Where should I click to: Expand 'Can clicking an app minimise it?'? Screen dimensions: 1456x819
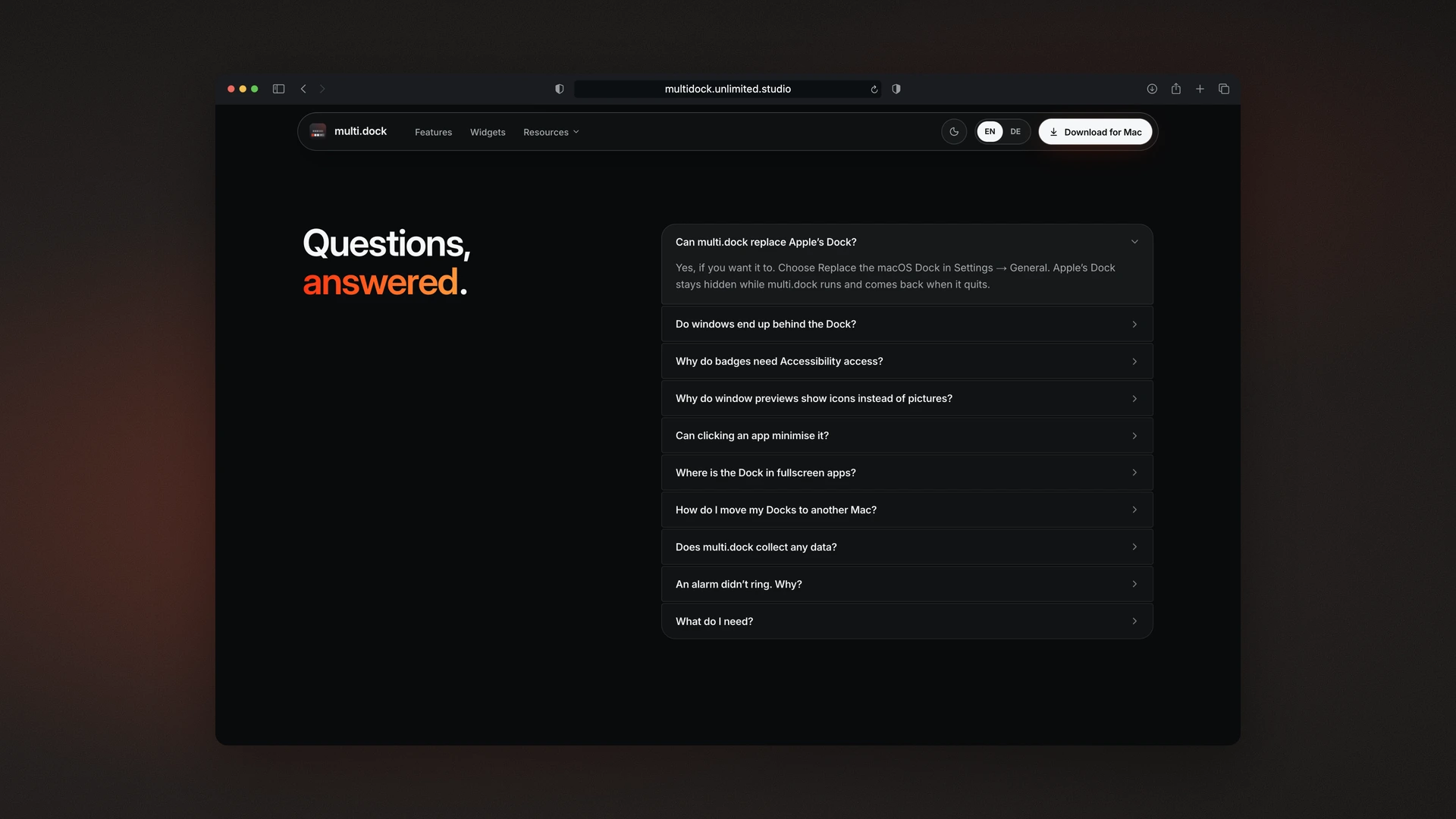coord(907,435)
